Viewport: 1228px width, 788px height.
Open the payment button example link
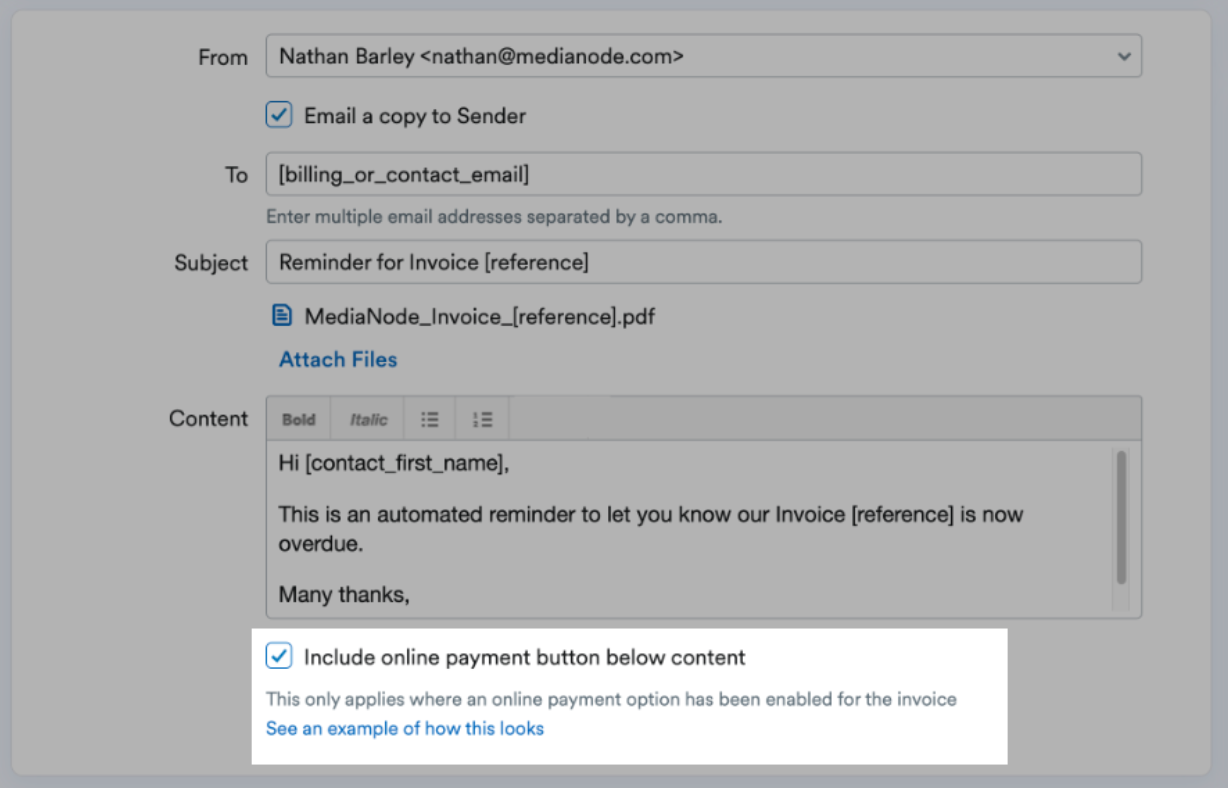(x=403, y=728)
